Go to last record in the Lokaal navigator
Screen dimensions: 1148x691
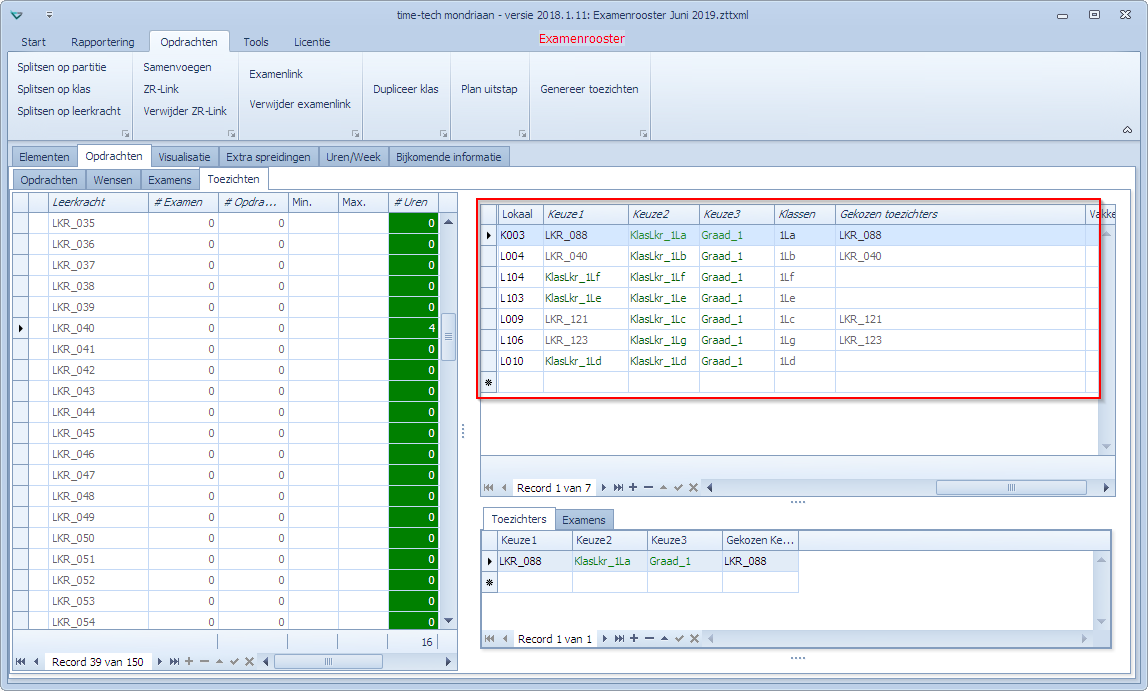(x=619, y=488)
